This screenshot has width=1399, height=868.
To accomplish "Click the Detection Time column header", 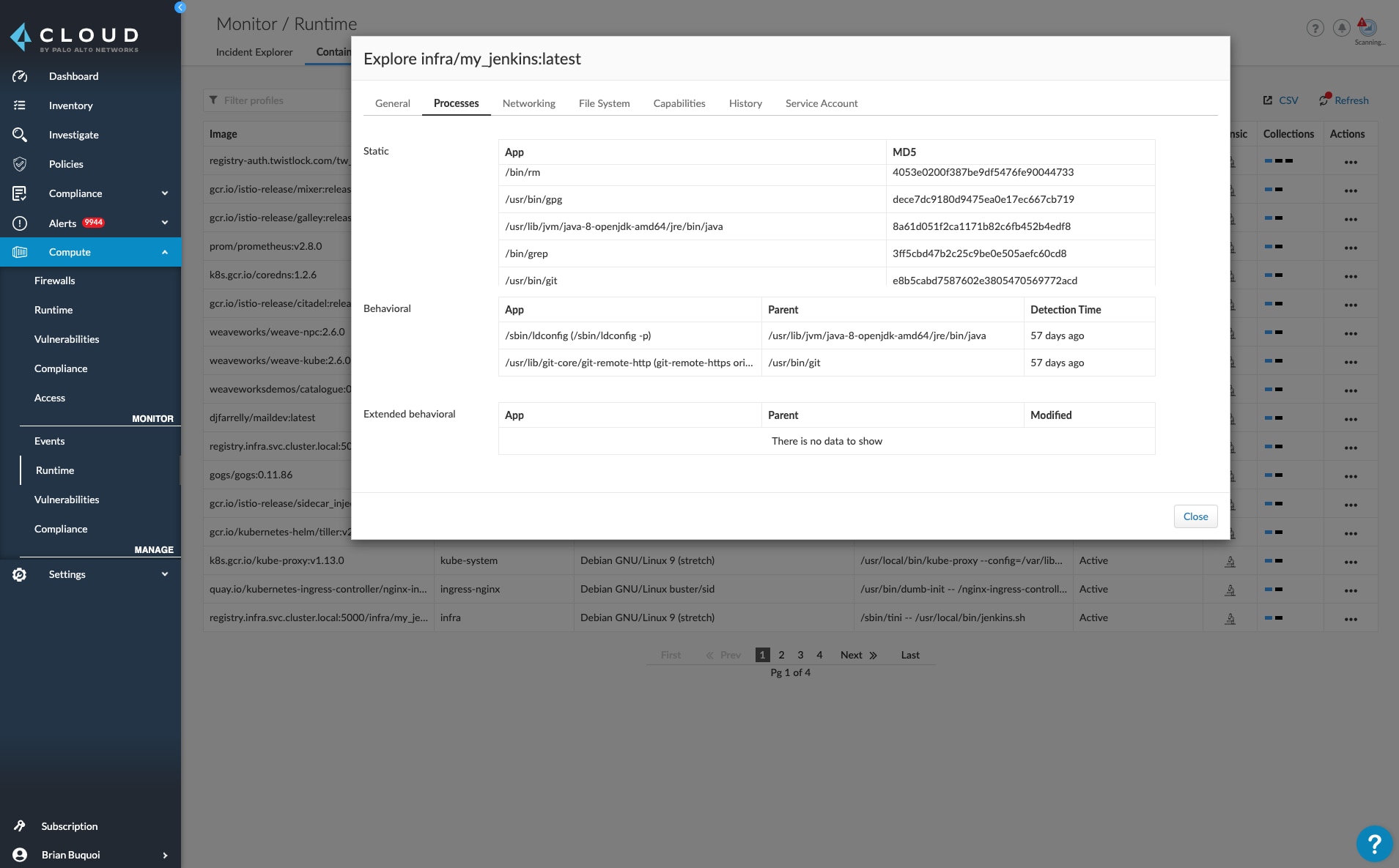I will (1066, 310).
